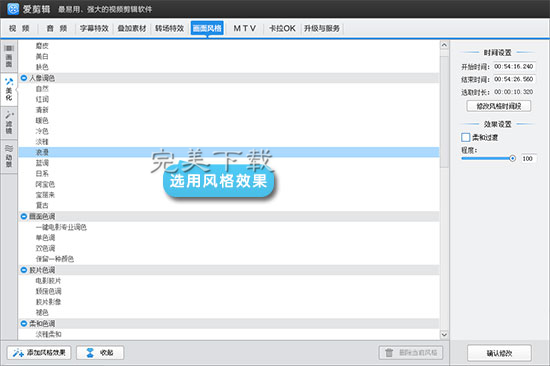Select the 淡雅 style
Screen dimensions: 550x366
tap(42, 142)
